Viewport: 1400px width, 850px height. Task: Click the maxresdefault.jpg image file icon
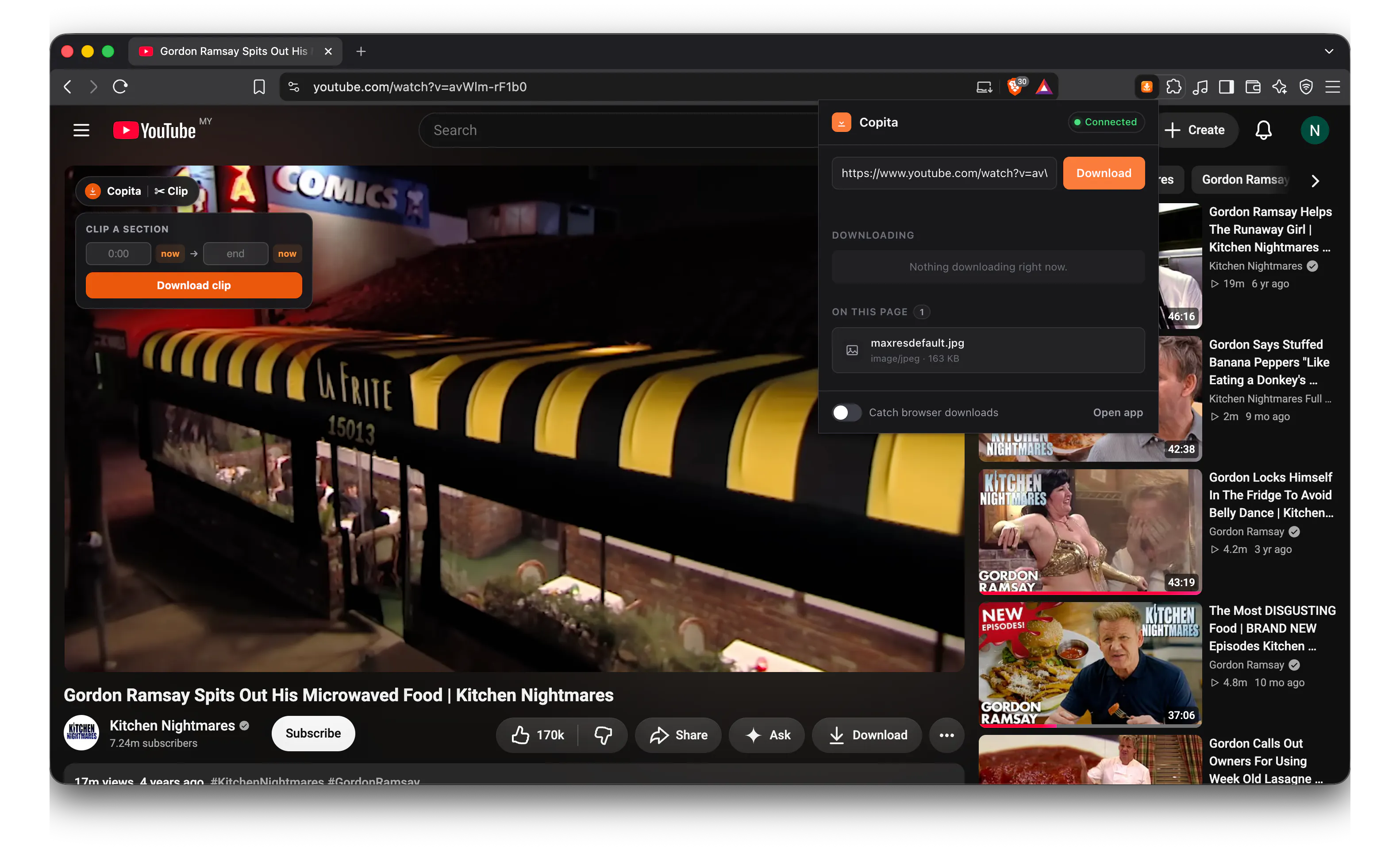click(x=852, y=350)
